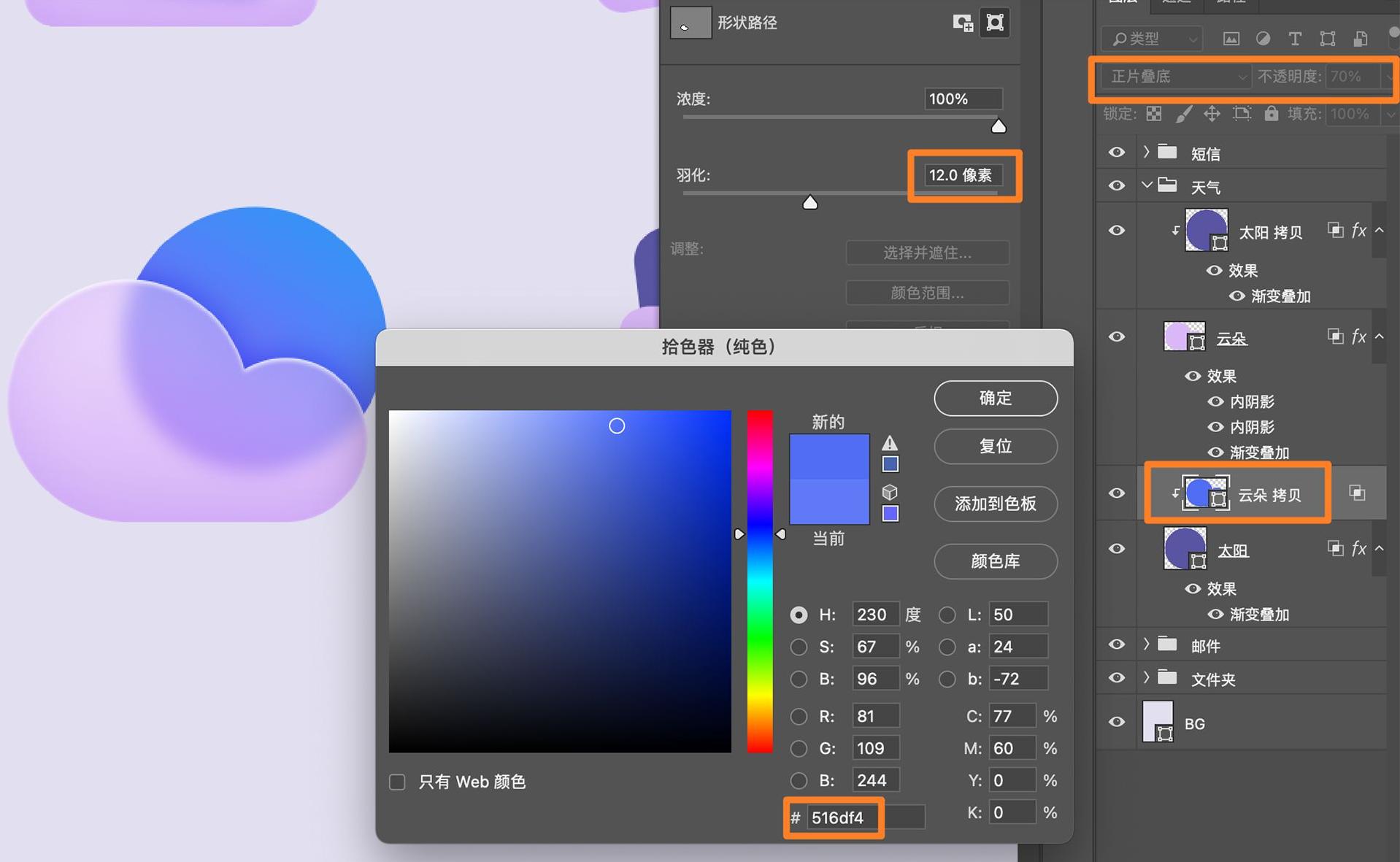The height and width of the screenshot is (862, 1400).
Task: Expand the 短信 layer group
Action: pos(1146,153)
